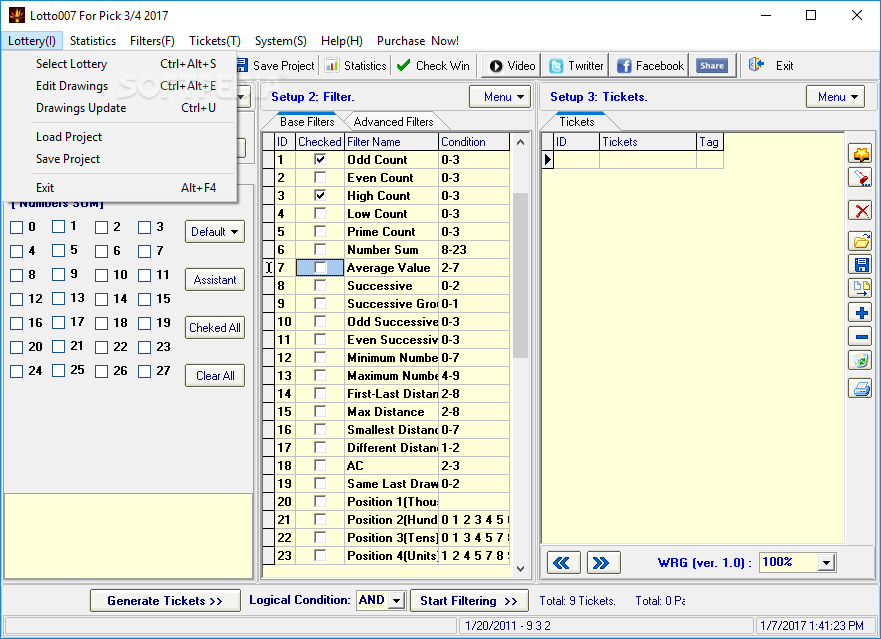Click Purchase Now! in menu bar
The height and width of the screenshot is (639, 881).
pyautogui.click(x=418, y=40)
